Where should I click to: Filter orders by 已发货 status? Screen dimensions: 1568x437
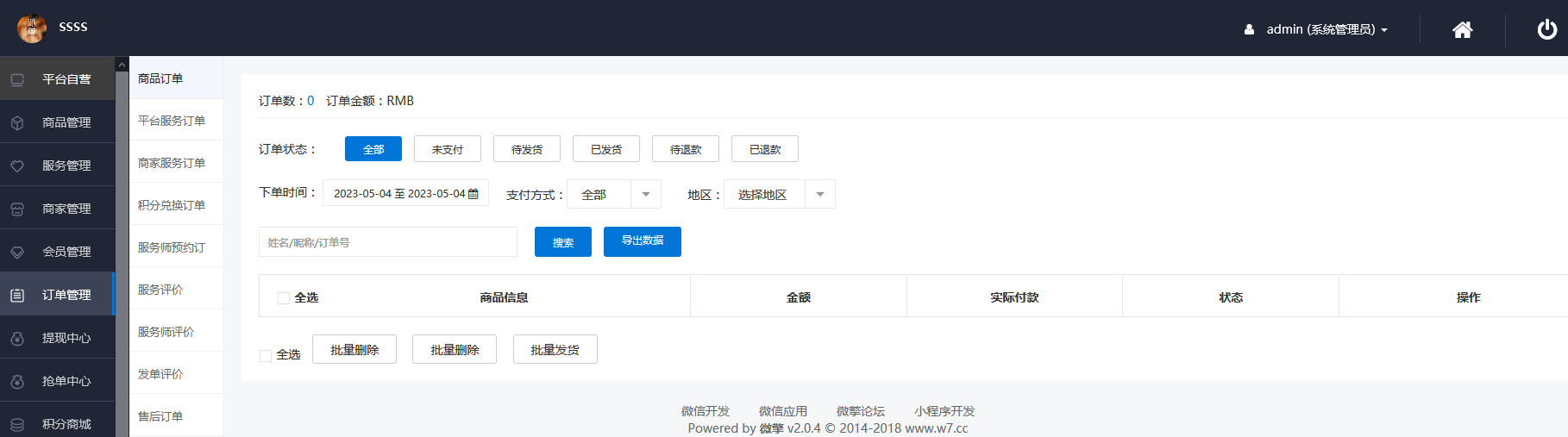[x=606, y=148]
